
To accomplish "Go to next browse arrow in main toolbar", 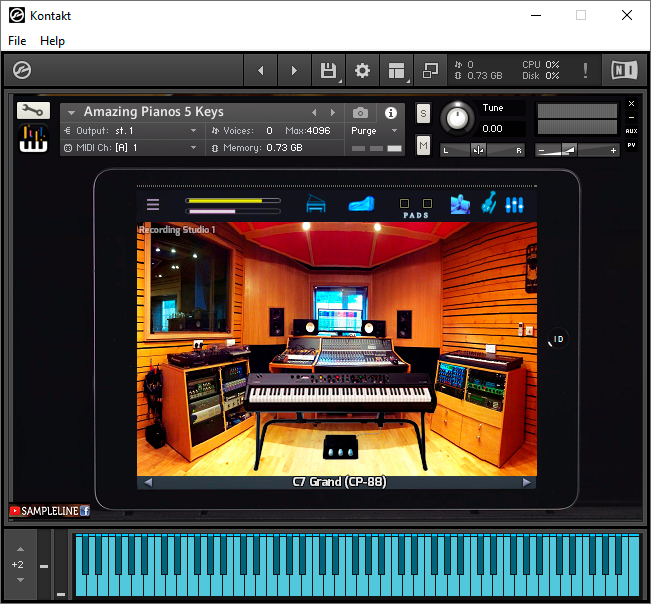I will click(294, 70).
